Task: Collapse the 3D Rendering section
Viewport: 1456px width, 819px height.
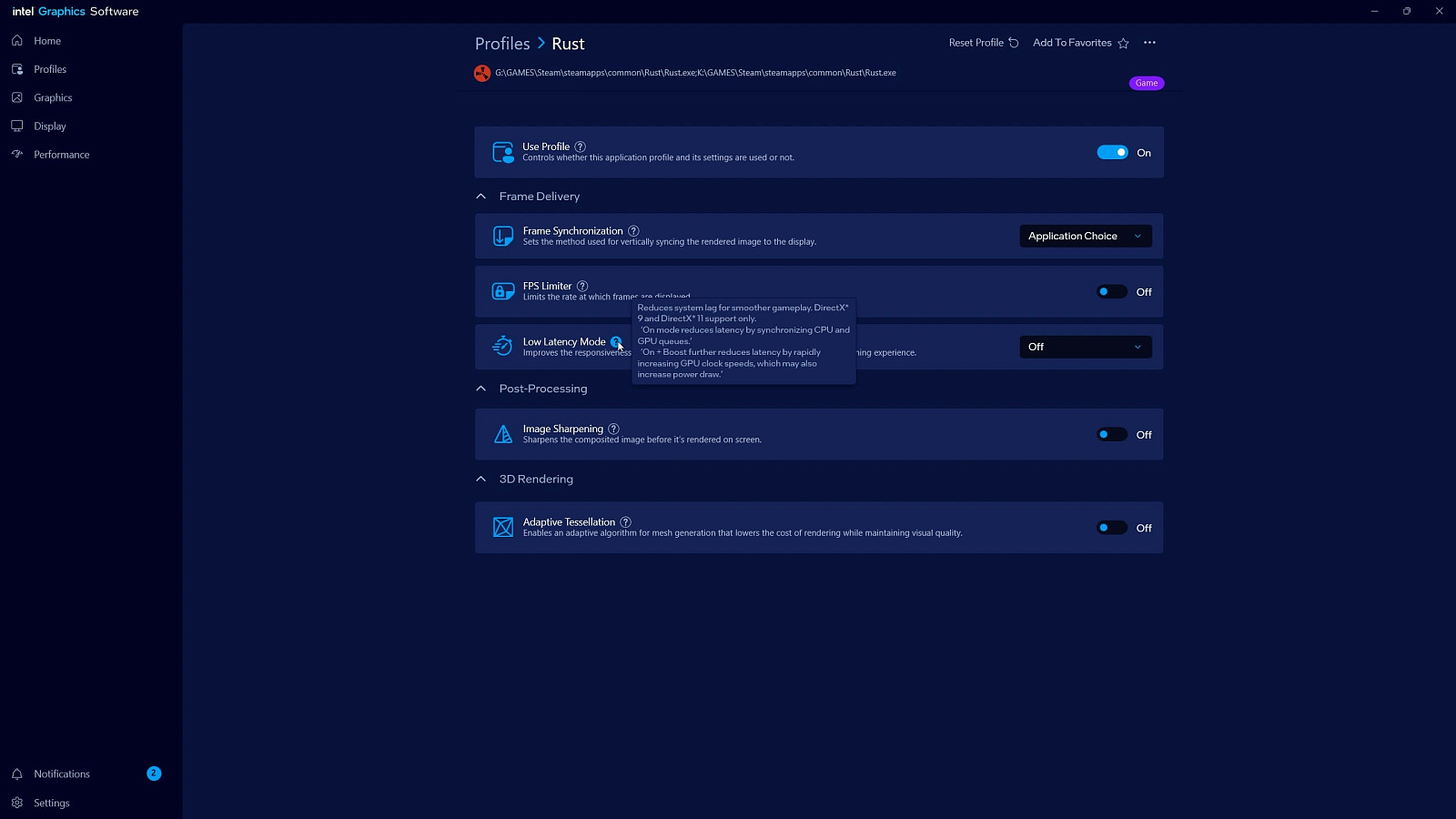Action: (x=481, y=479)
